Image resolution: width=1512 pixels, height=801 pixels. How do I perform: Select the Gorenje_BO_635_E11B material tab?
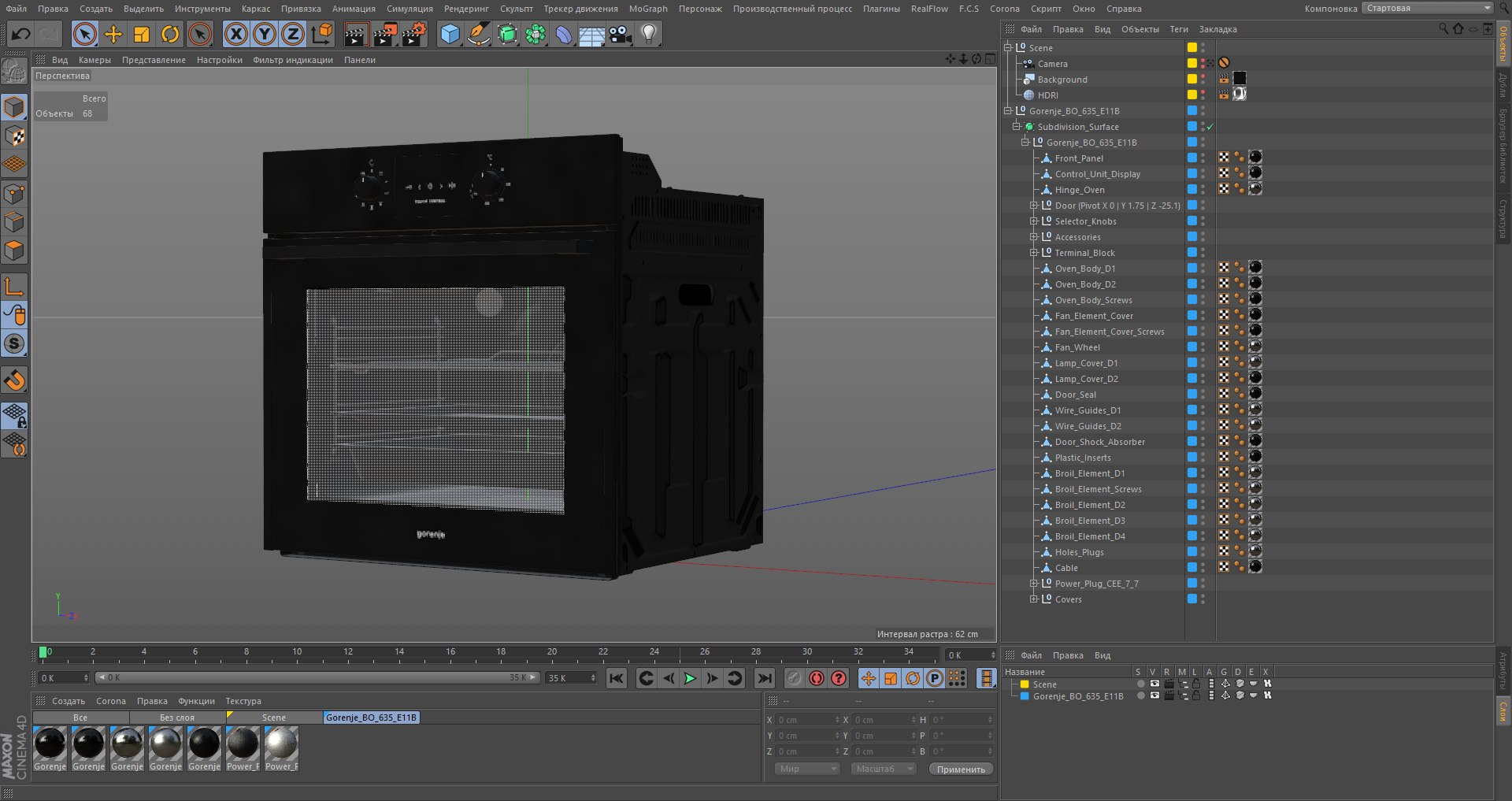tap(371, 718)
